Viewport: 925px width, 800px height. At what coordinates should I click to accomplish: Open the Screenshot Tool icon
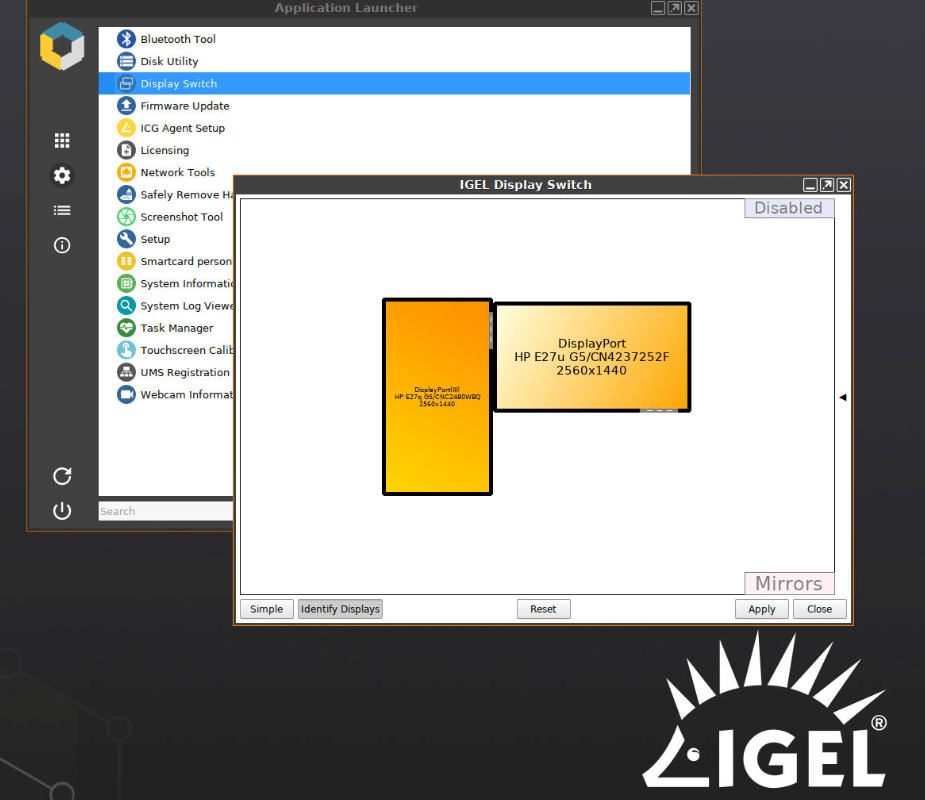click(126, 217)
